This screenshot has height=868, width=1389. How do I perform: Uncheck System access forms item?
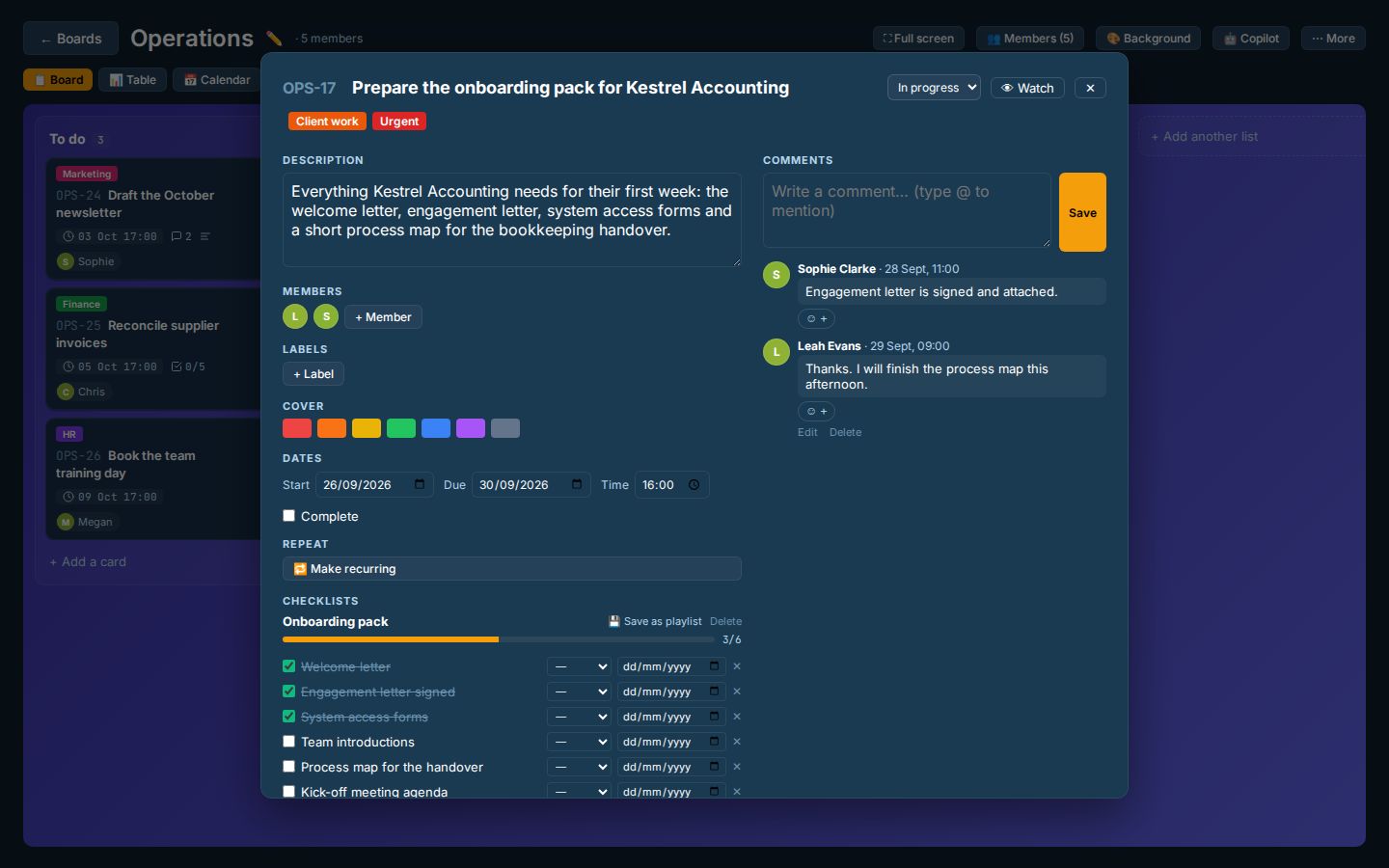(288, 717)
